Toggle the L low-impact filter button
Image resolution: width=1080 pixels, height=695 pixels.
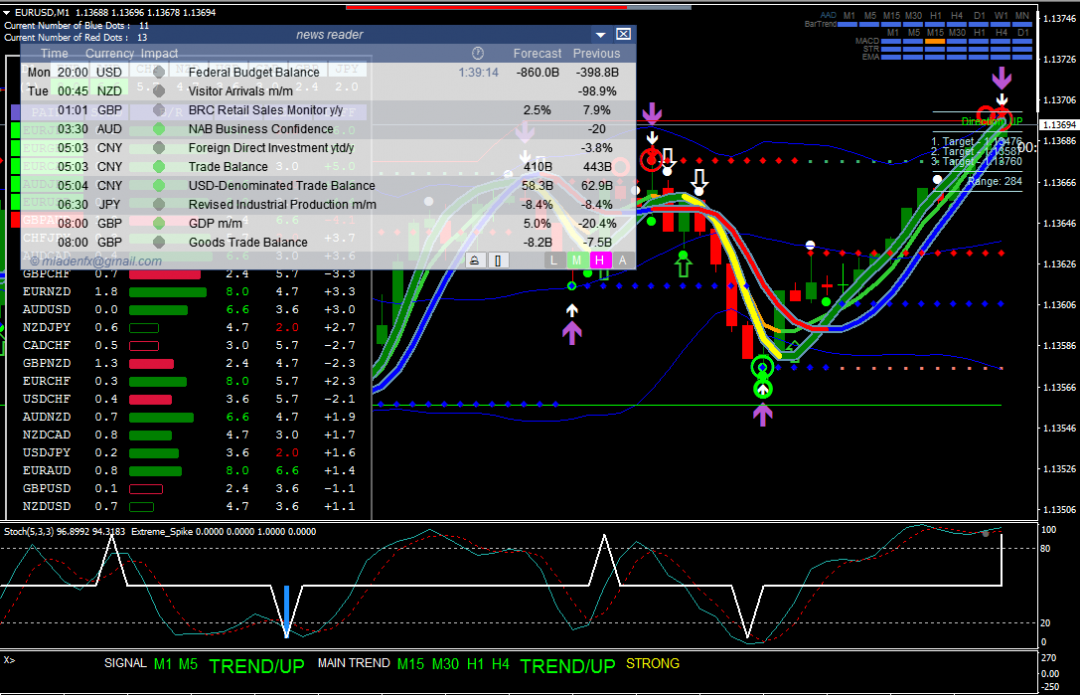(554, 260)
